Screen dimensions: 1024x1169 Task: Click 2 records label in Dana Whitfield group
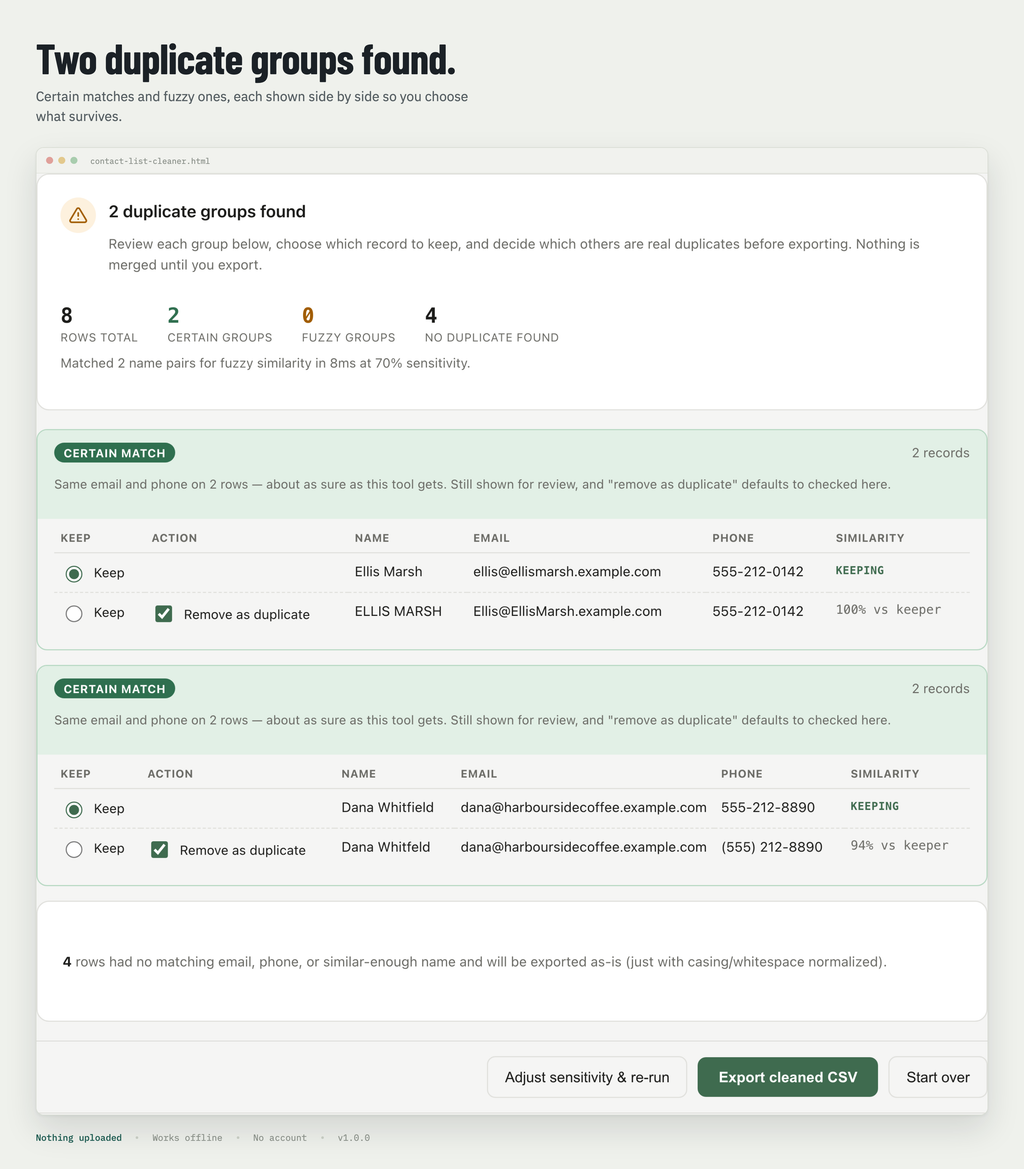(941, 689)
